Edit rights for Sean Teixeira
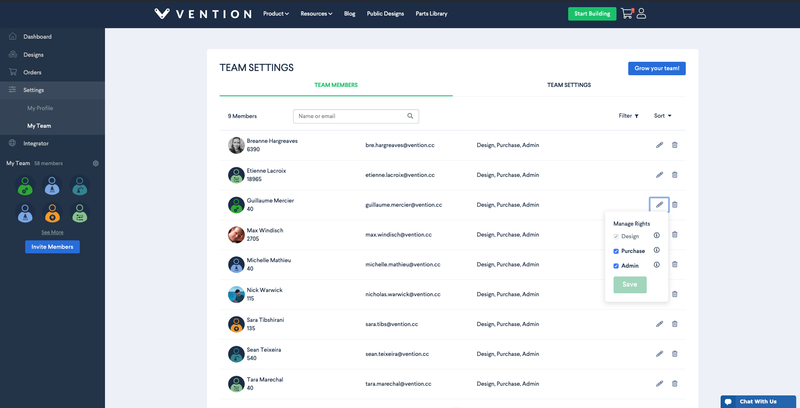 click(x=659, y=354)
